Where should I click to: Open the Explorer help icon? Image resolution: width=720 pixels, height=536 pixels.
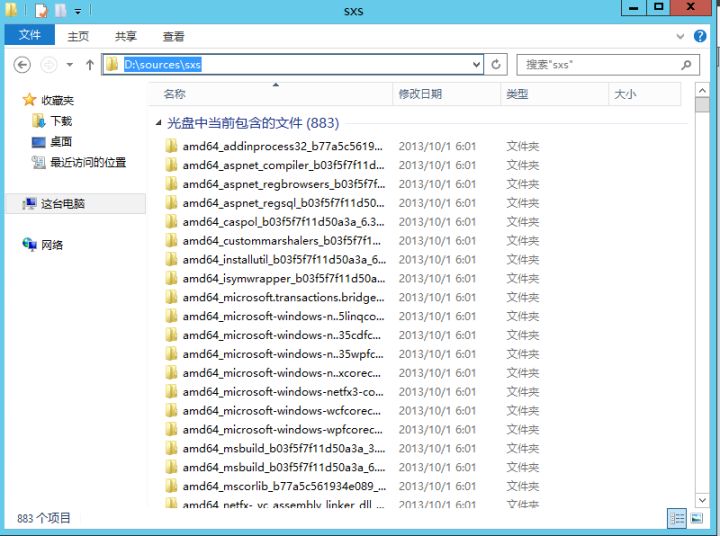click(x=700, y=36)
